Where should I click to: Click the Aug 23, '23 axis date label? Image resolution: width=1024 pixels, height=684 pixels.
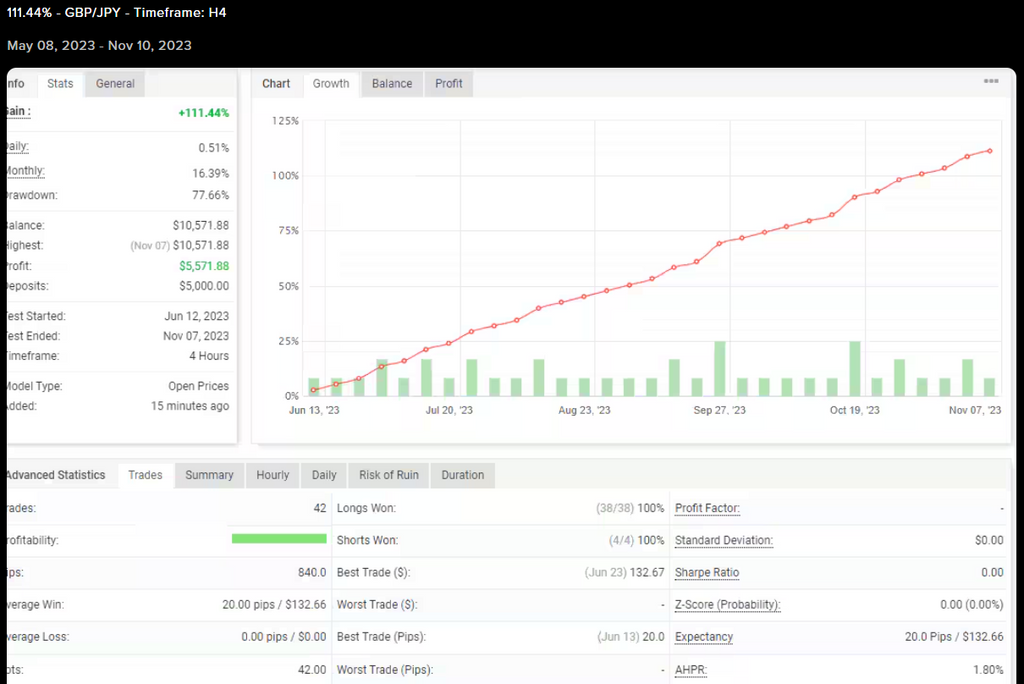click(x=584, y=410)
